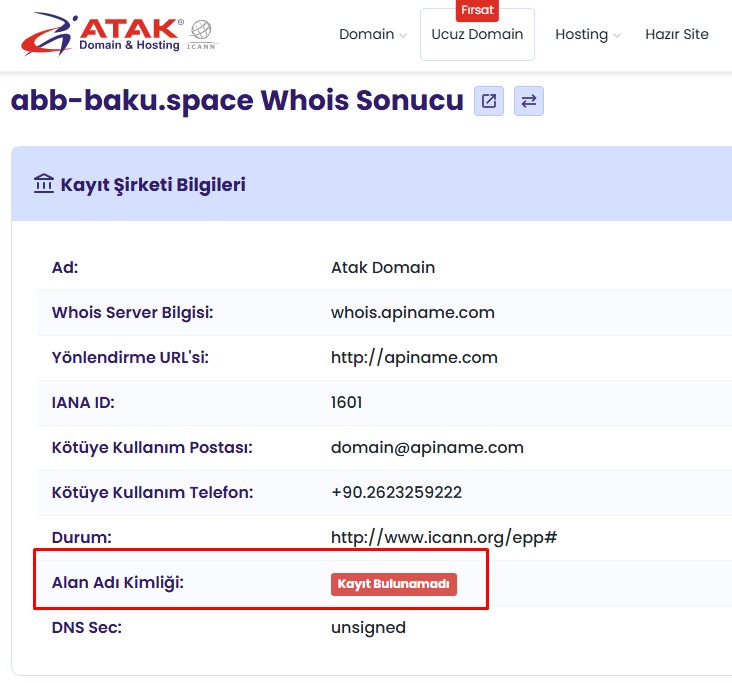Select the IANA ID value 1601
Viewport: 732px width, 683px height.
(346, 402)
